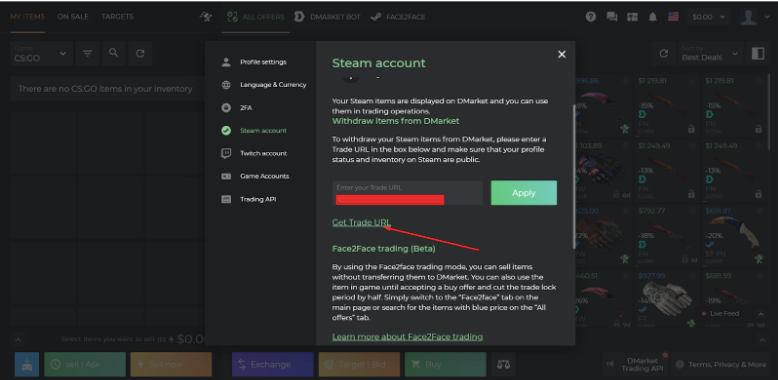Click the US flag language icon
The image size is (778, 380).
[x=673, y=17]
